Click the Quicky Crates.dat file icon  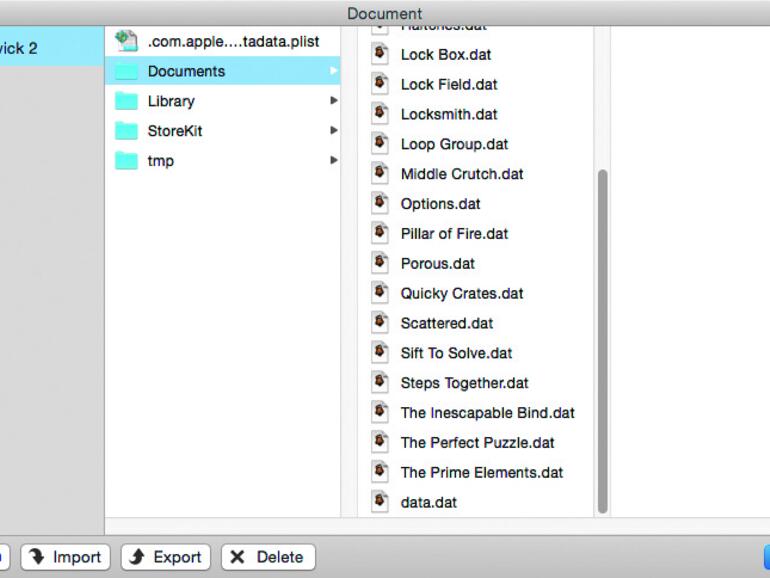pos(380,292)
